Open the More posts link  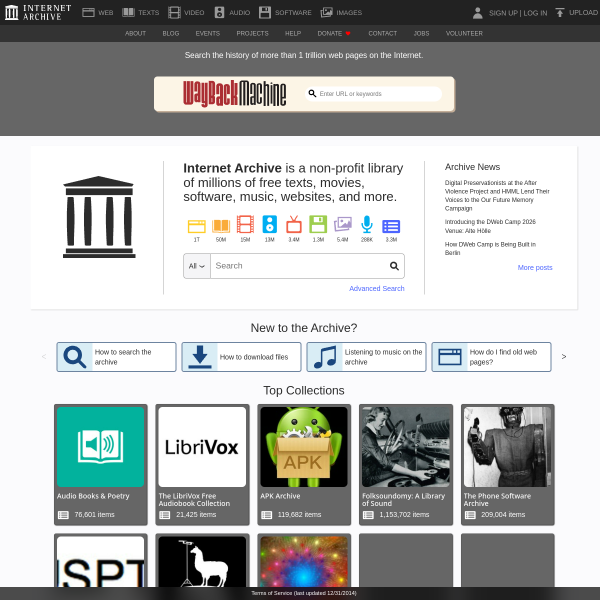pyautogui.click(x=535, y=267)
